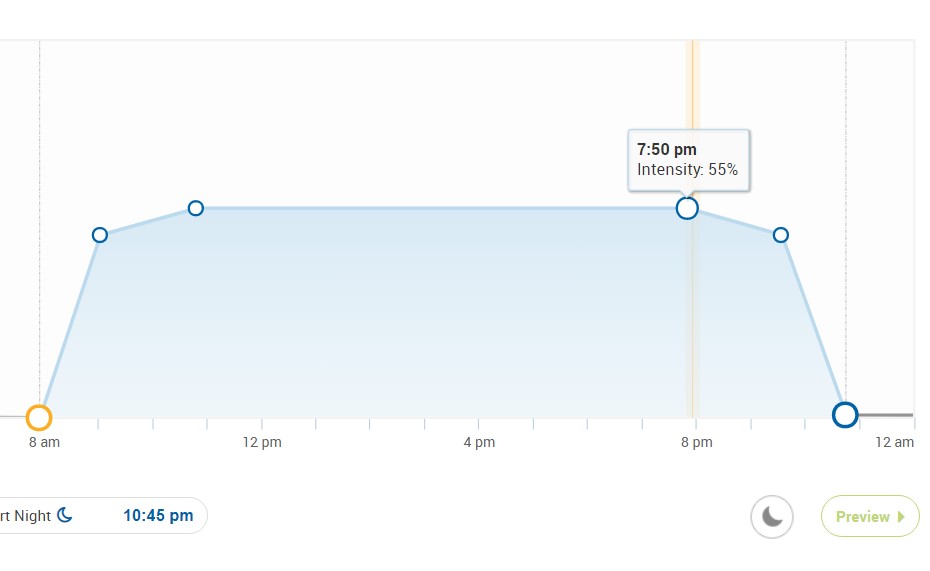Click the moon night-mode icon button

772,517
